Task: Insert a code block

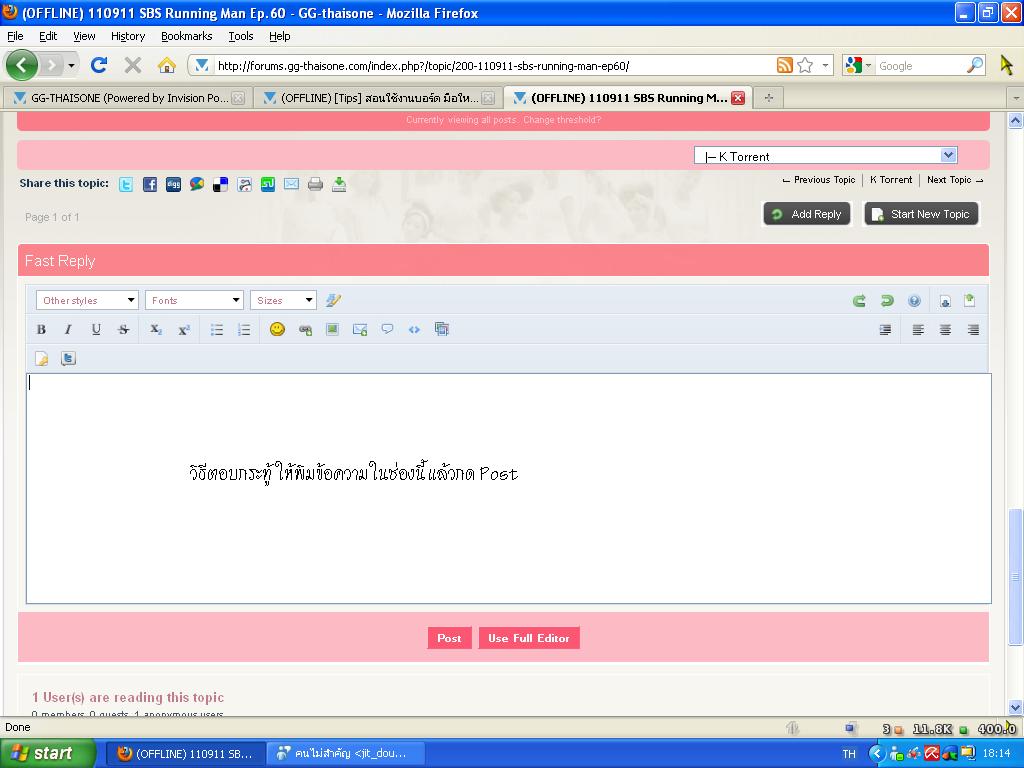Action: (414, 330)
